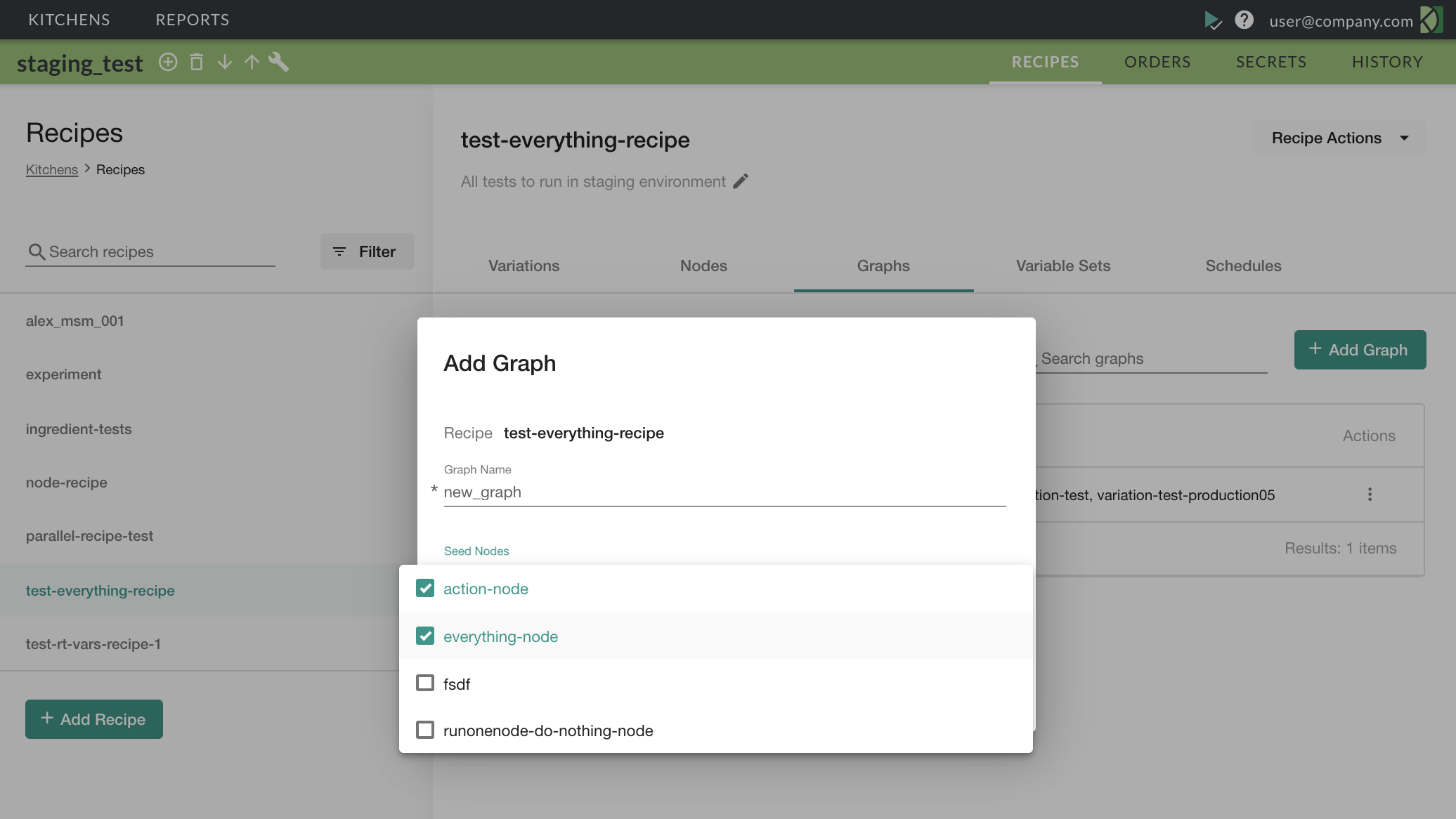Viewport: 1456px width, 819px height.
Task: Check the fsdf seed node checkbox
Action: [425, 683]
